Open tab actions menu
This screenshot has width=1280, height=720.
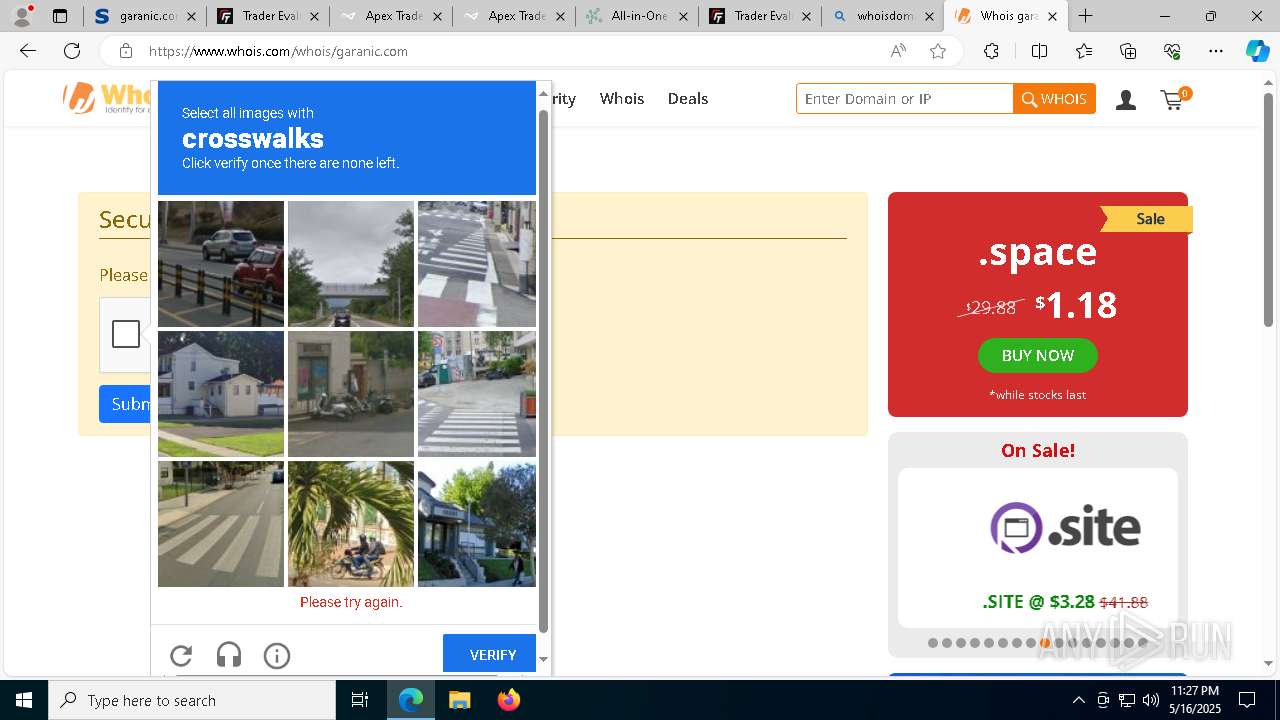click(60, 16)
